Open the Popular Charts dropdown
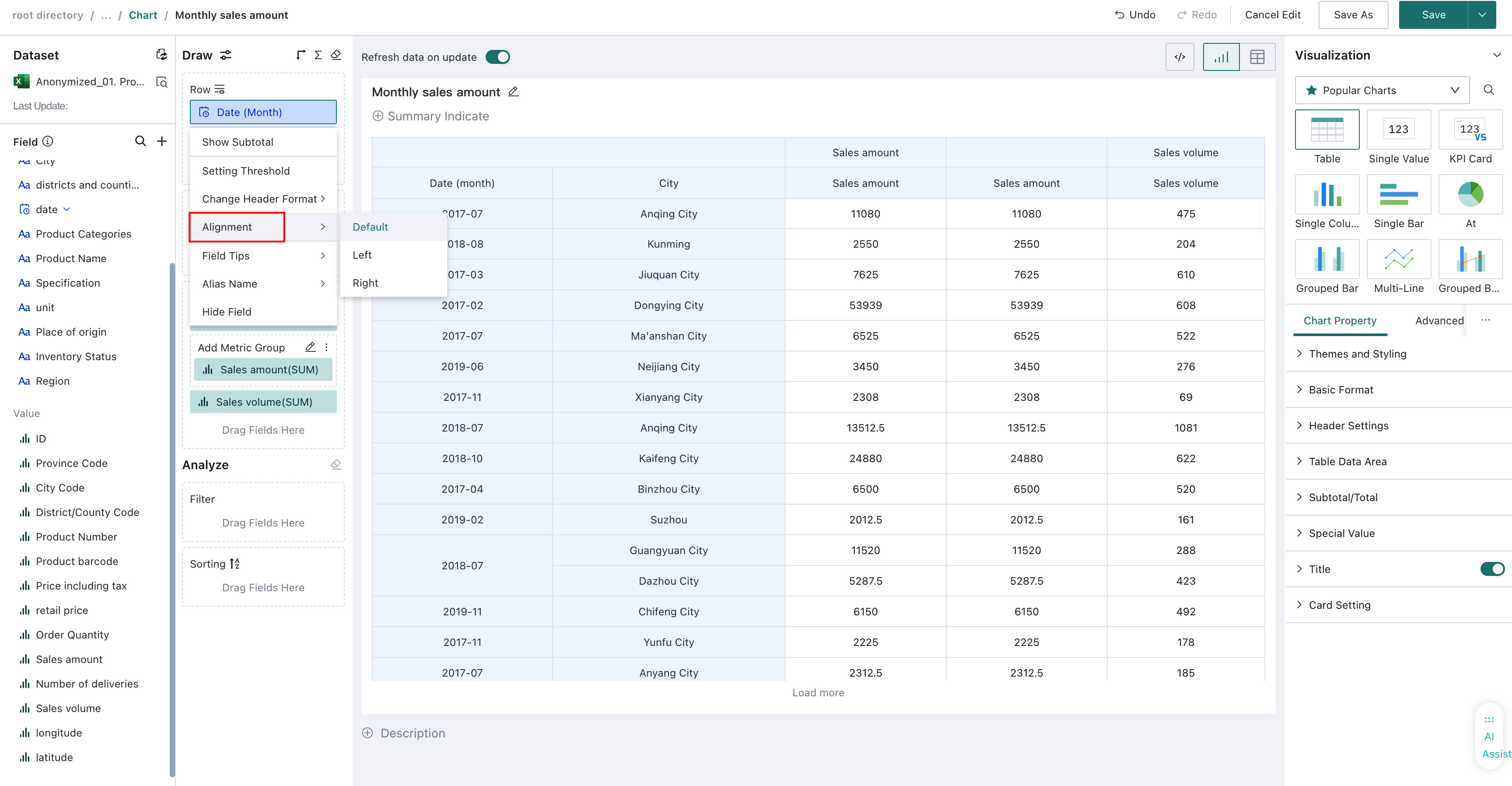This screenshot has width=1512, height=786. tap(1382, 90)
